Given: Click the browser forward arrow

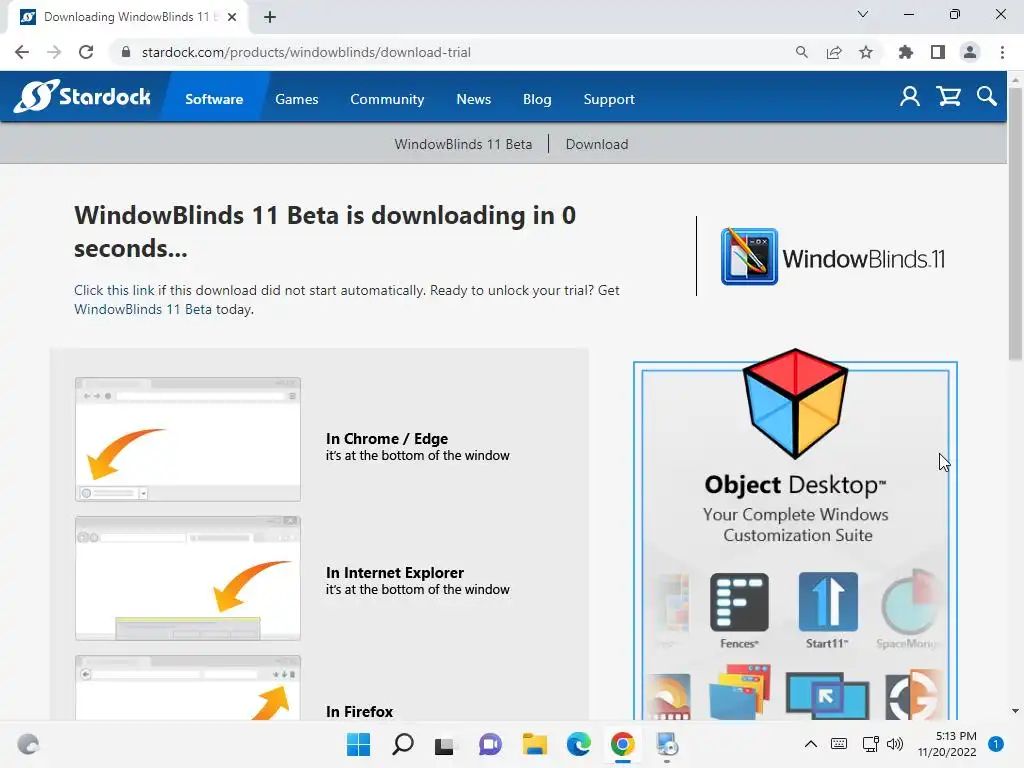Looking at the screenshot, I should [x=54, y=52].
